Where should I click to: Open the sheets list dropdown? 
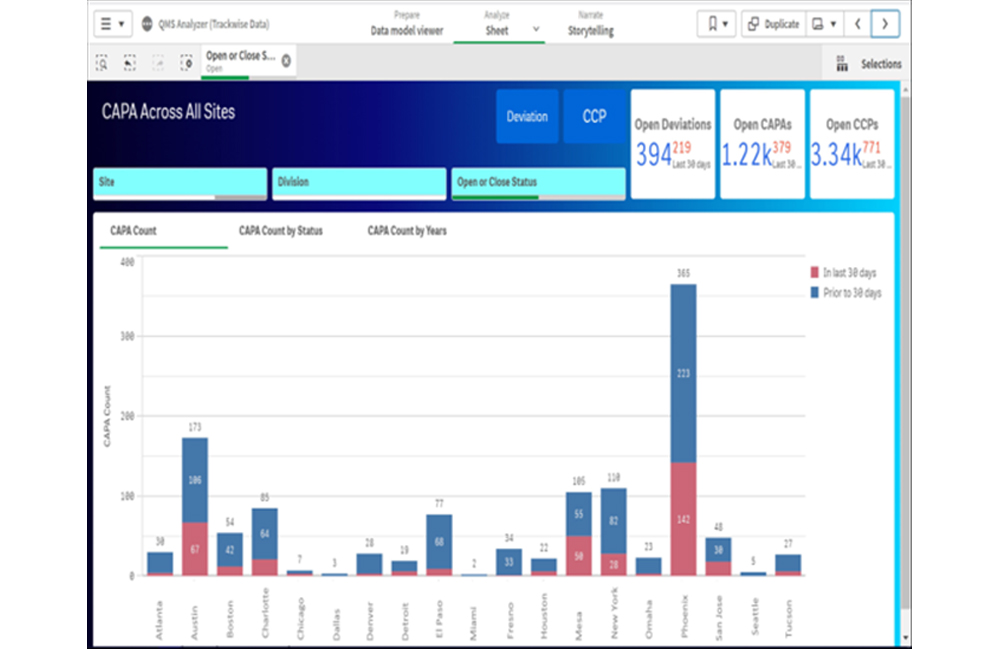tap(825, 24)
